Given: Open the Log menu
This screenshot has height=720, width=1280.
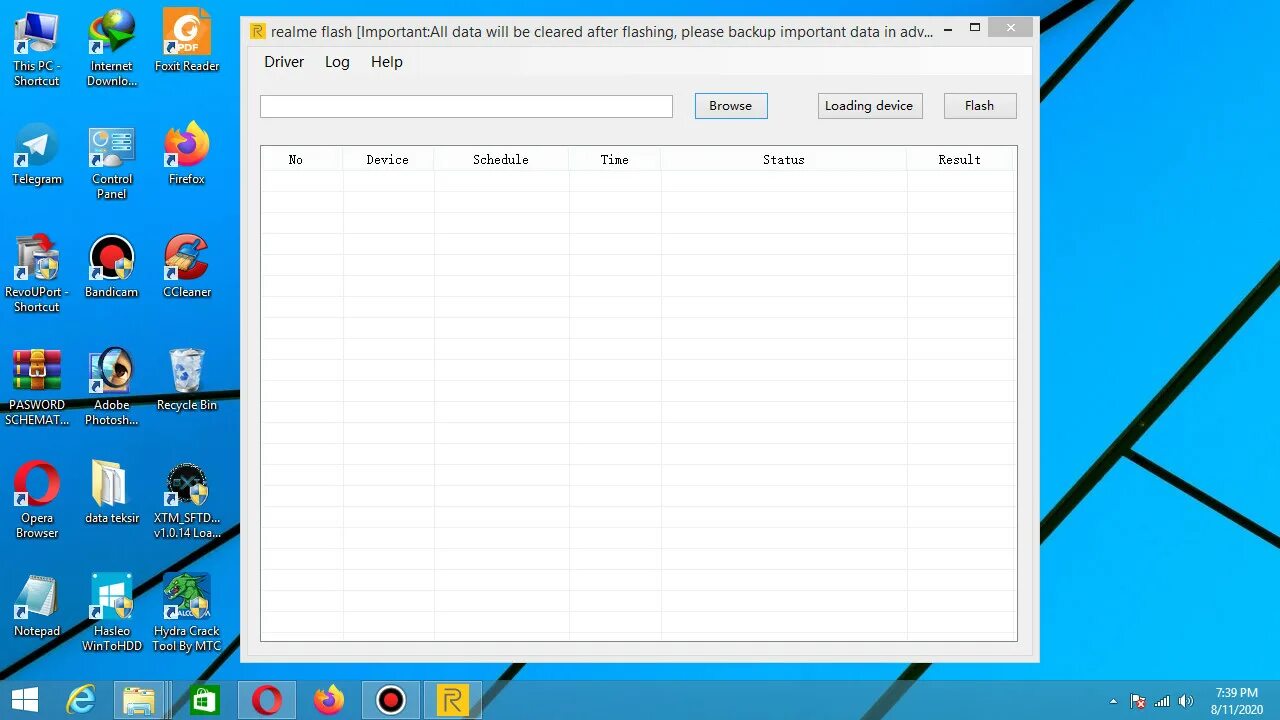Looking at the screenshot, I should tap(337, 62).
